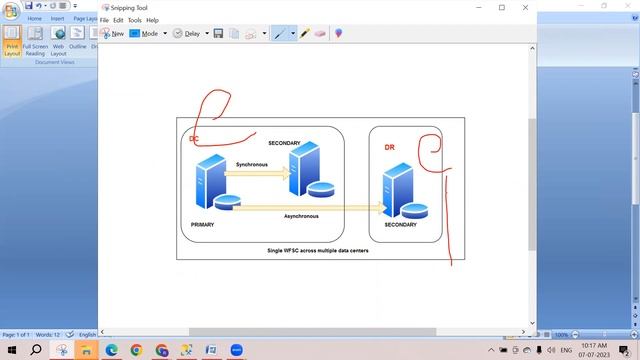Viewport: 640px width, 360px height.
Task: Expand the Mode dropdown arrow
Action: (x=165, y=33)
